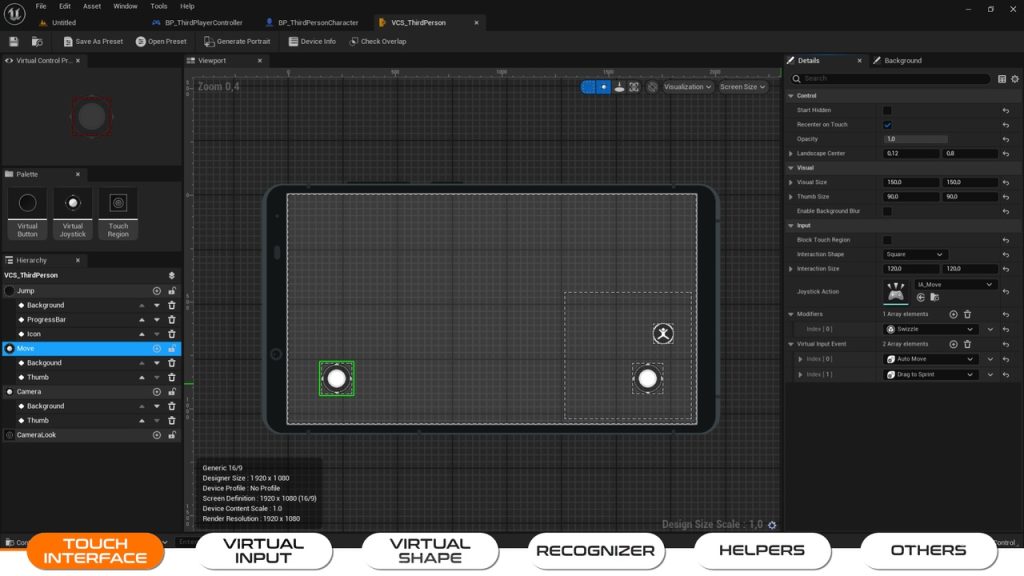Pick the Touch Region palette item
Image resolution: width=1024 pixels, height=576 pixels.
coord(118,213)
